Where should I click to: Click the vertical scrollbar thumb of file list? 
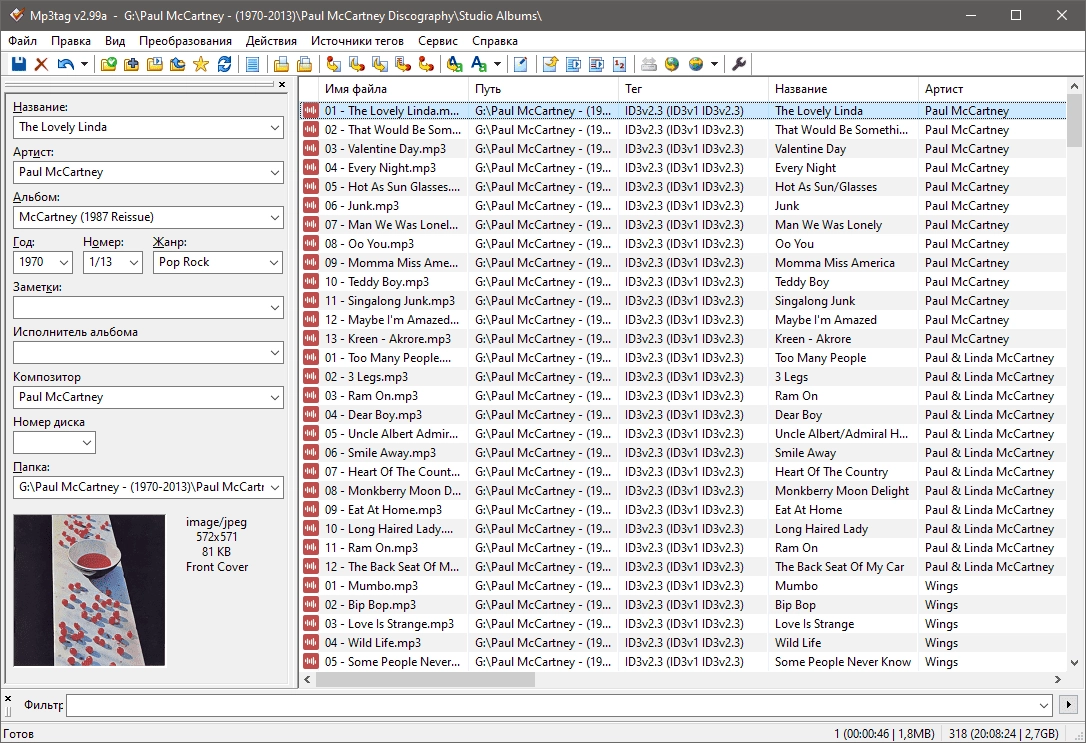(1074, 120)
